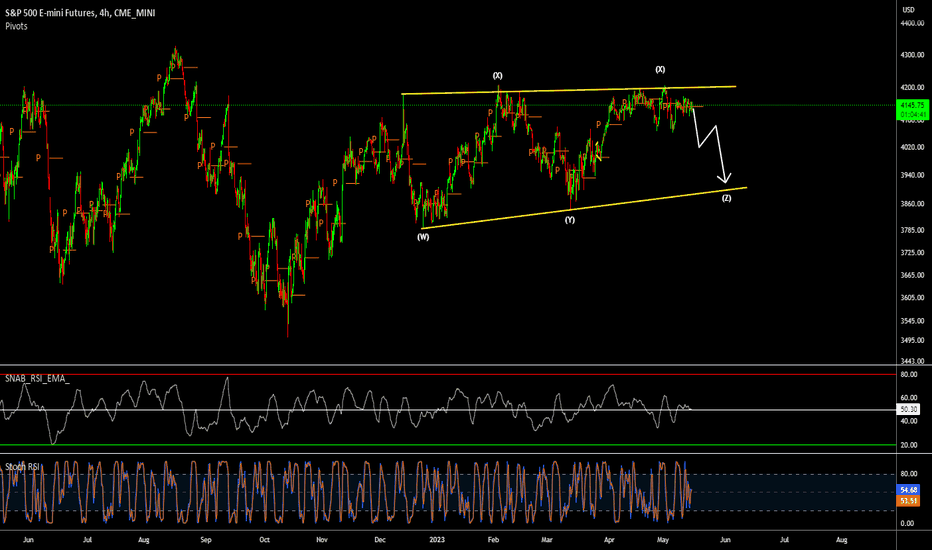Click the 3785.00 price axis label
The height and width of the screenshot is (550, 932).
click(x=912, y=230)
